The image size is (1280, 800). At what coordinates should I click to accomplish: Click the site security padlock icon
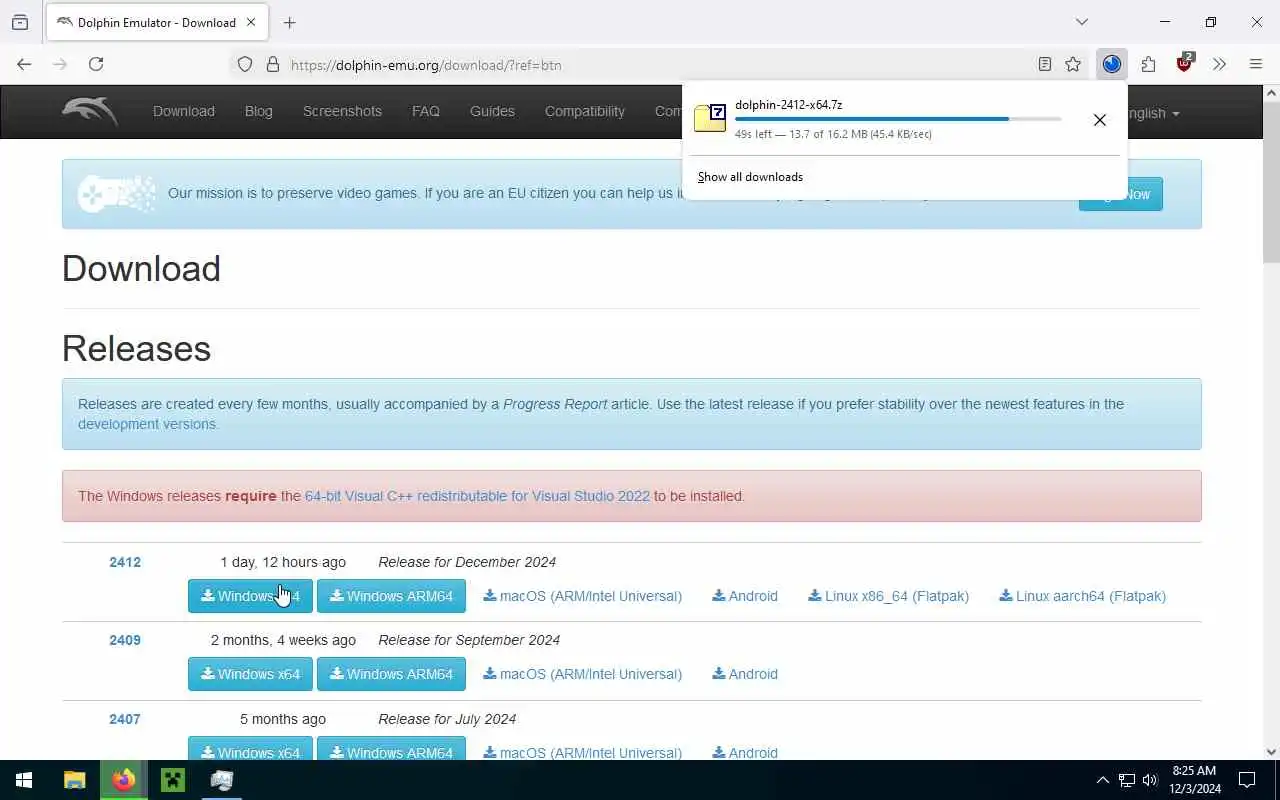tap(272, 64)
